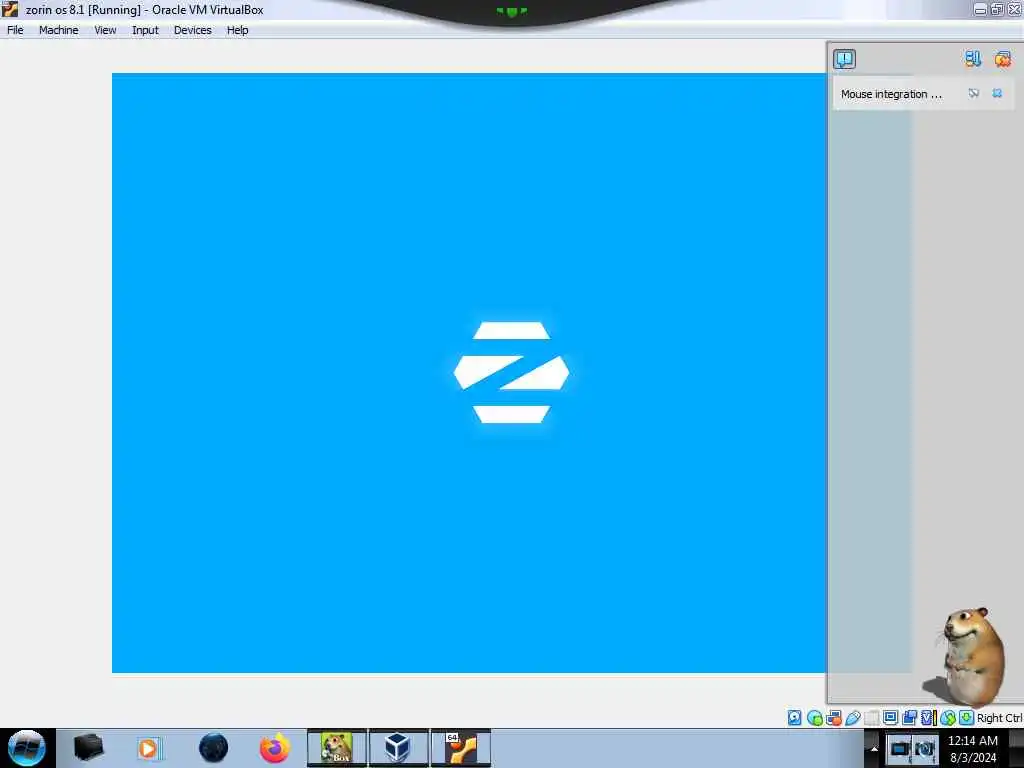The width and height of the screenshot is (1024, 768).
Task: Switch to the hamster Box taskbar app
Action: click(336, 748)
